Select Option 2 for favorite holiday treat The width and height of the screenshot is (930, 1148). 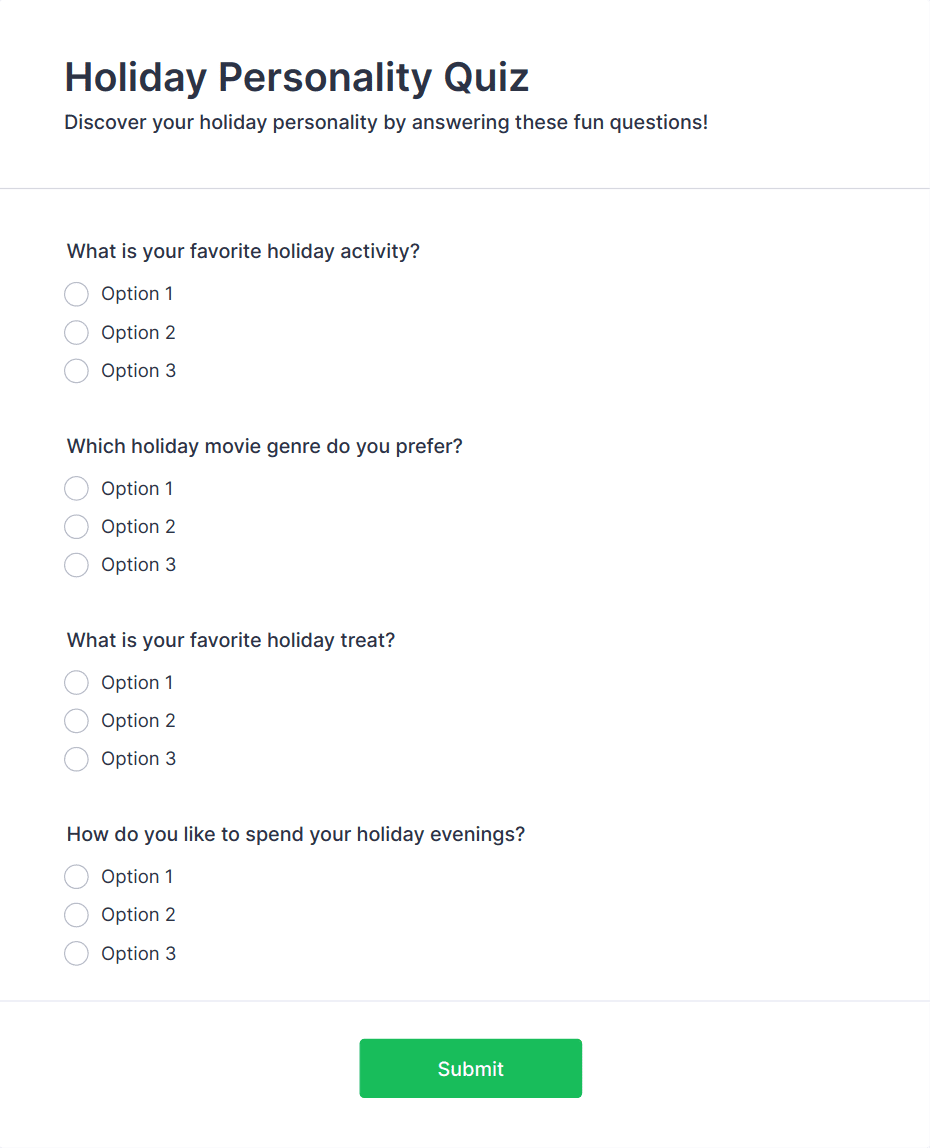(76, 720)
